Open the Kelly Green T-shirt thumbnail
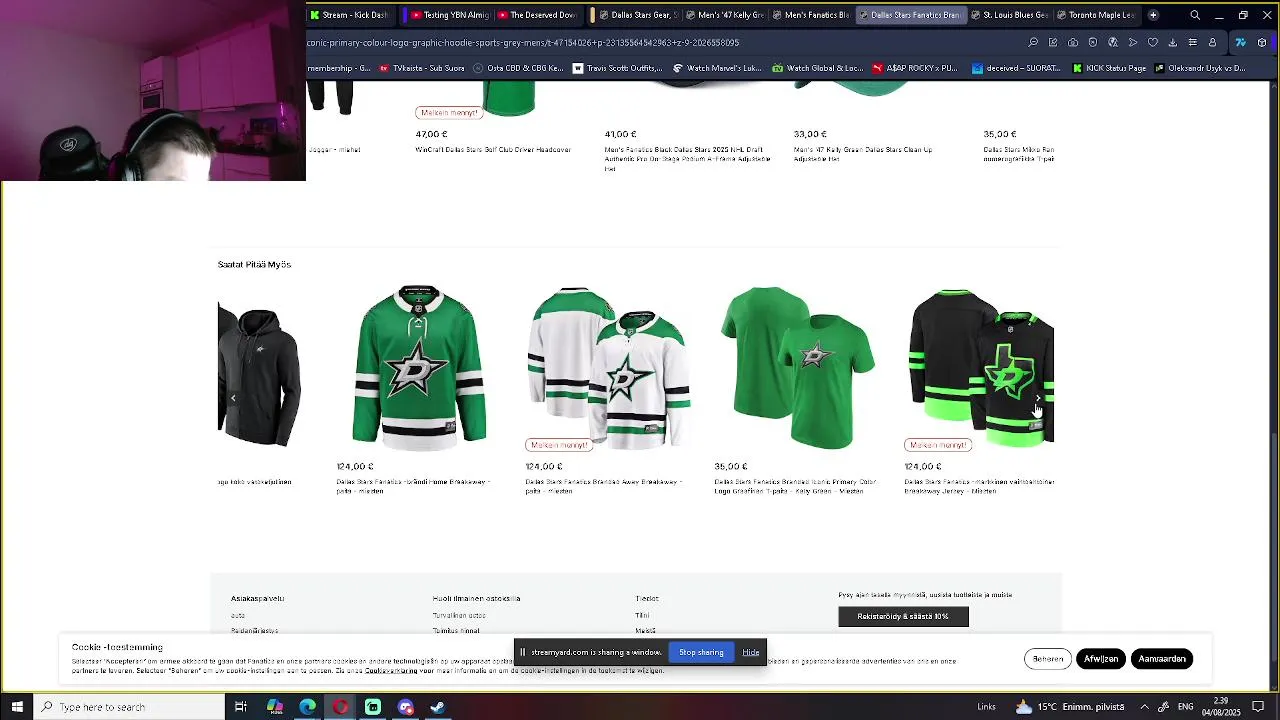The height and width of the screenshot is (720, 1280). click(x=798, y=367)
